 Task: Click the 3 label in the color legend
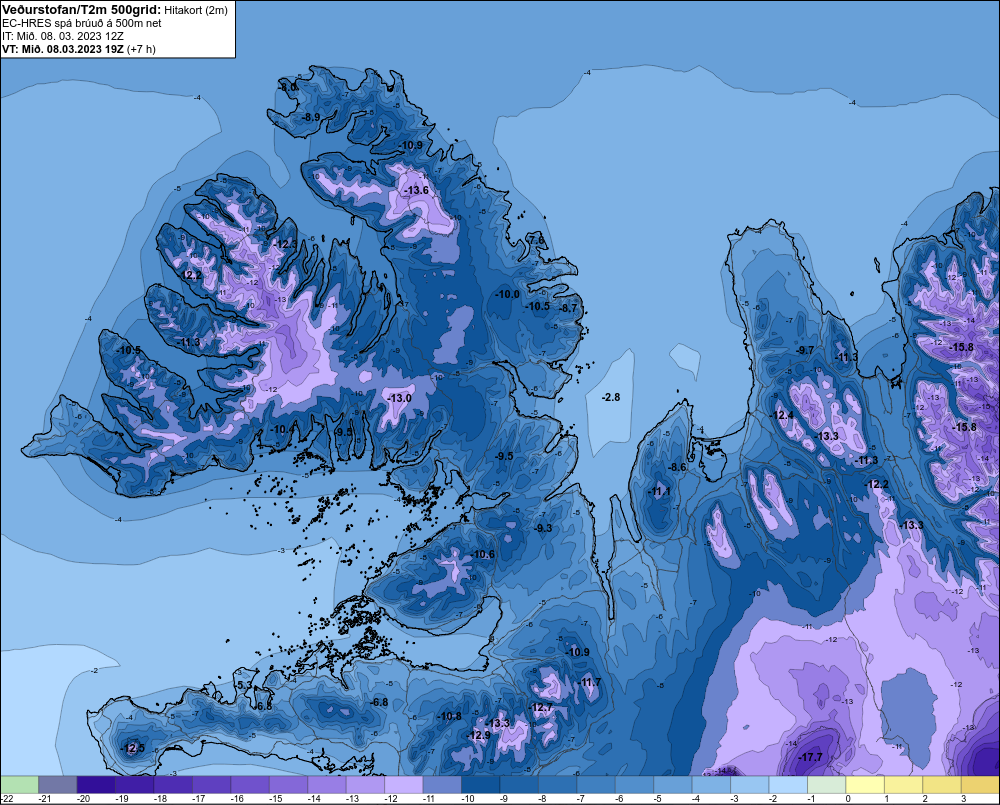point(964,799)
